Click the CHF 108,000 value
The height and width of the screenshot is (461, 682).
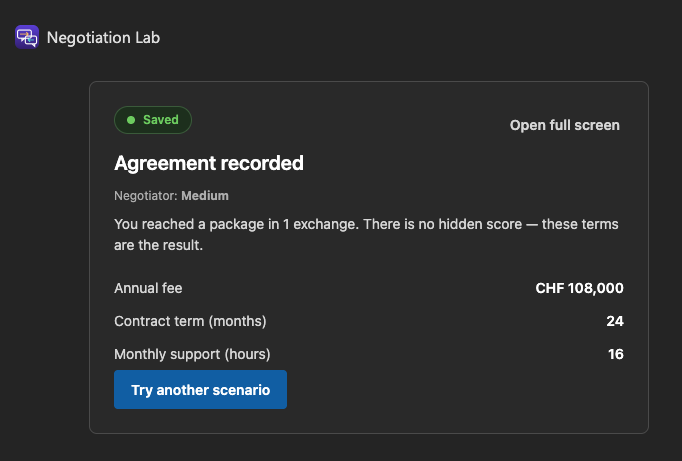pyautogui.click(x=579, y=288)
